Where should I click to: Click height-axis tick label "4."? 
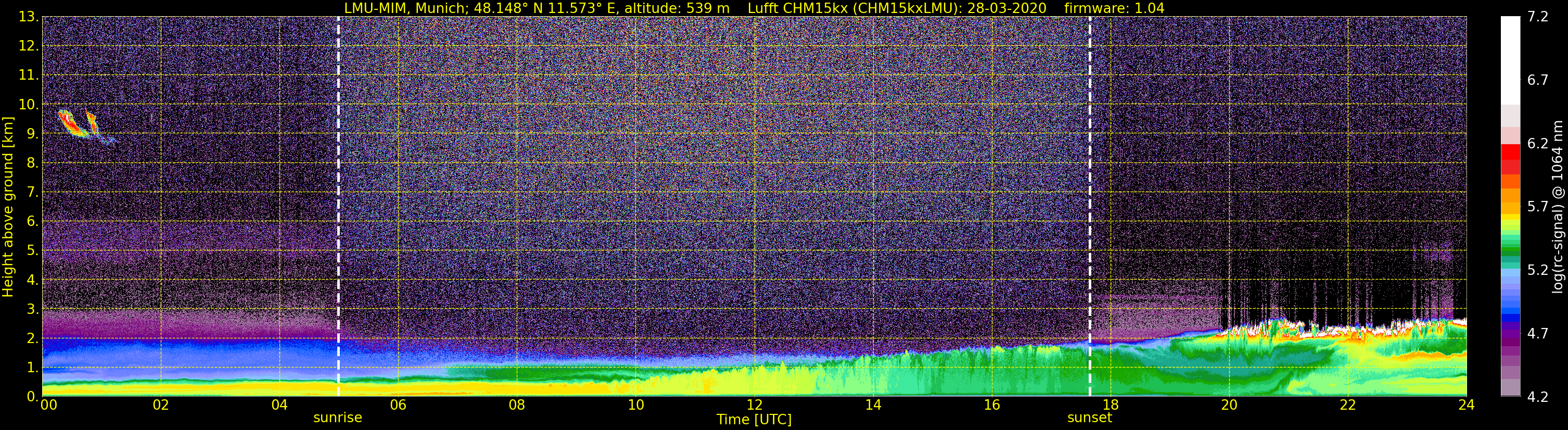point(33,280)
